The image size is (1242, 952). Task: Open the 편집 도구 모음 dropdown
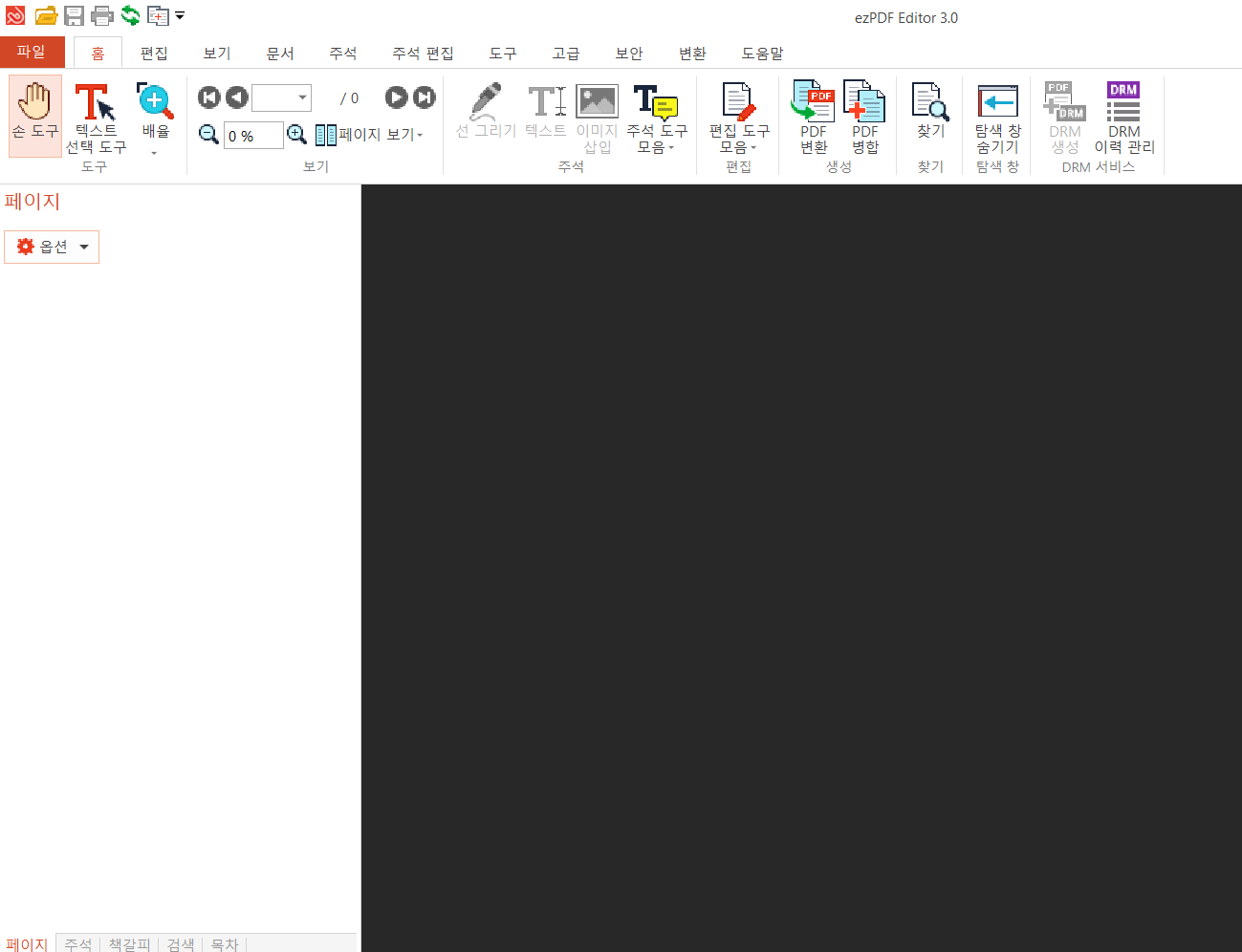(738, 118)
